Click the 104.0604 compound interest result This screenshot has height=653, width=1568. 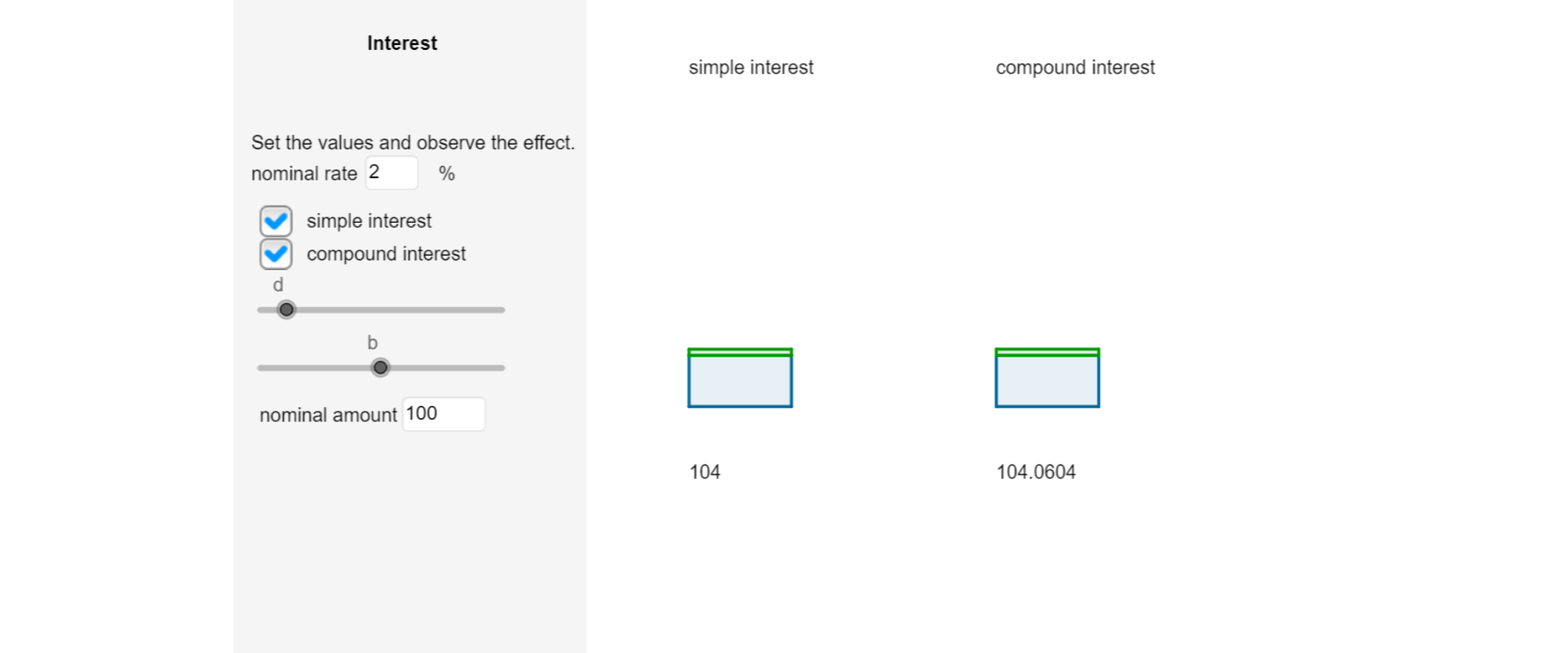tap(1036, 472)
